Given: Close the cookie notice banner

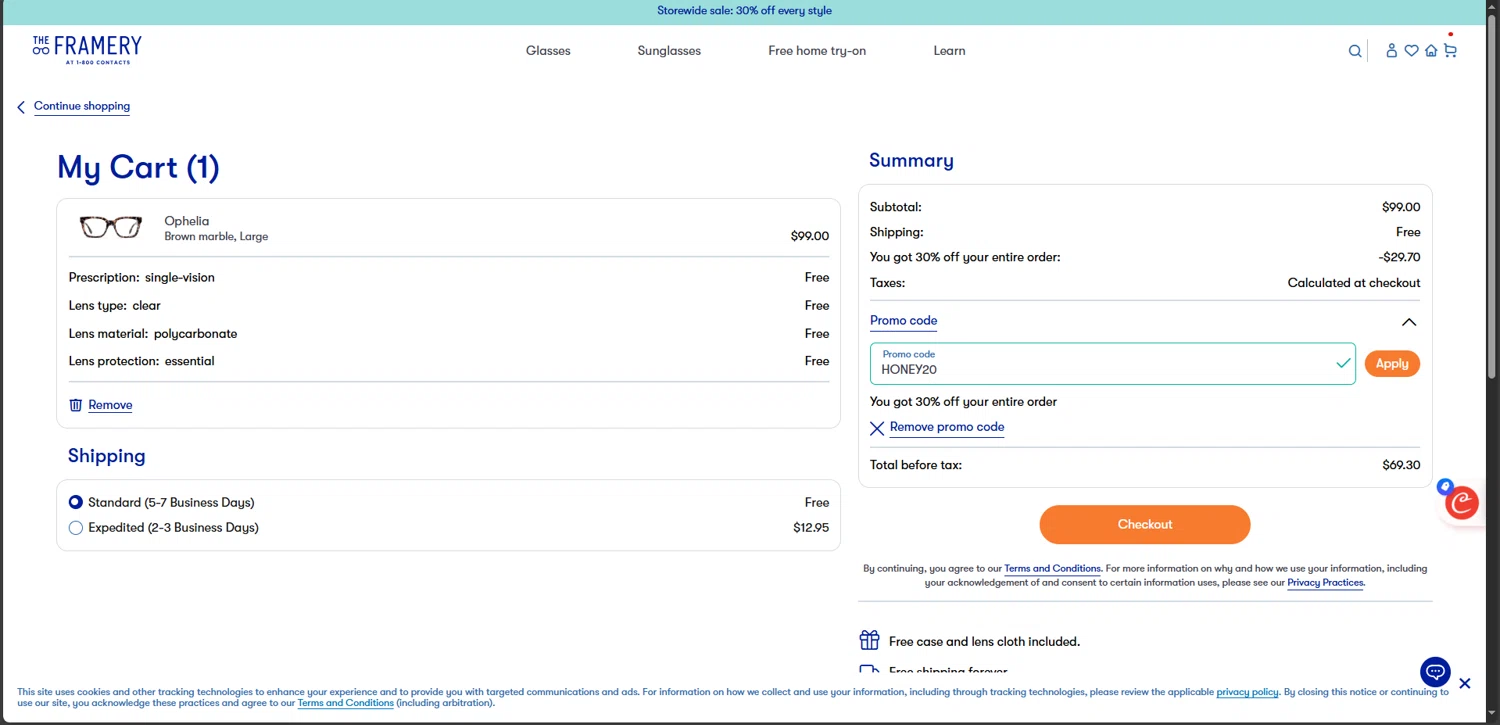Looking at the screenshot, I should pos(1464,683).
